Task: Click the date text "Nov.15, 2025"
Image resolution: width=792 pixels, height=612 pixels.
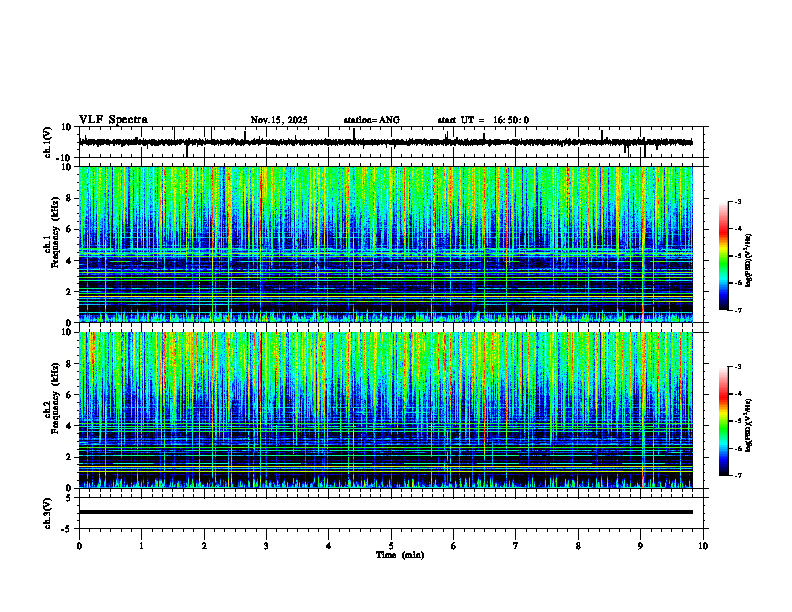Action: click(279, 120)
